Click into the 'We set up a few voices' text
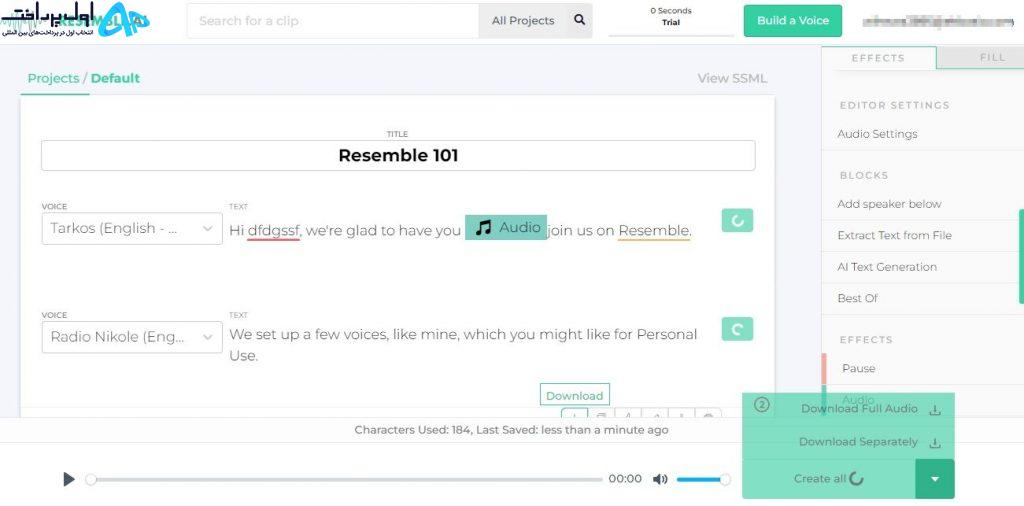Image resolution: width=1024 pixels, height=506 pixels. click(x=463, y=345)
